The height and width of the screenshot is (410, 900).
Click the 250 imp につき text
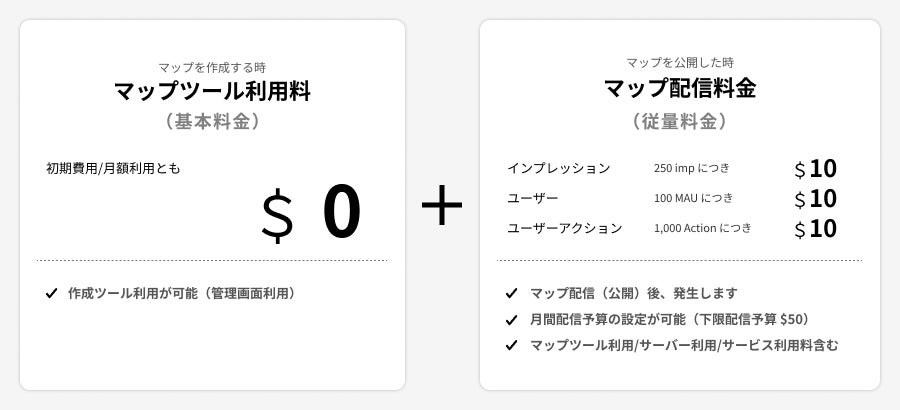click(x=692, y=168)
